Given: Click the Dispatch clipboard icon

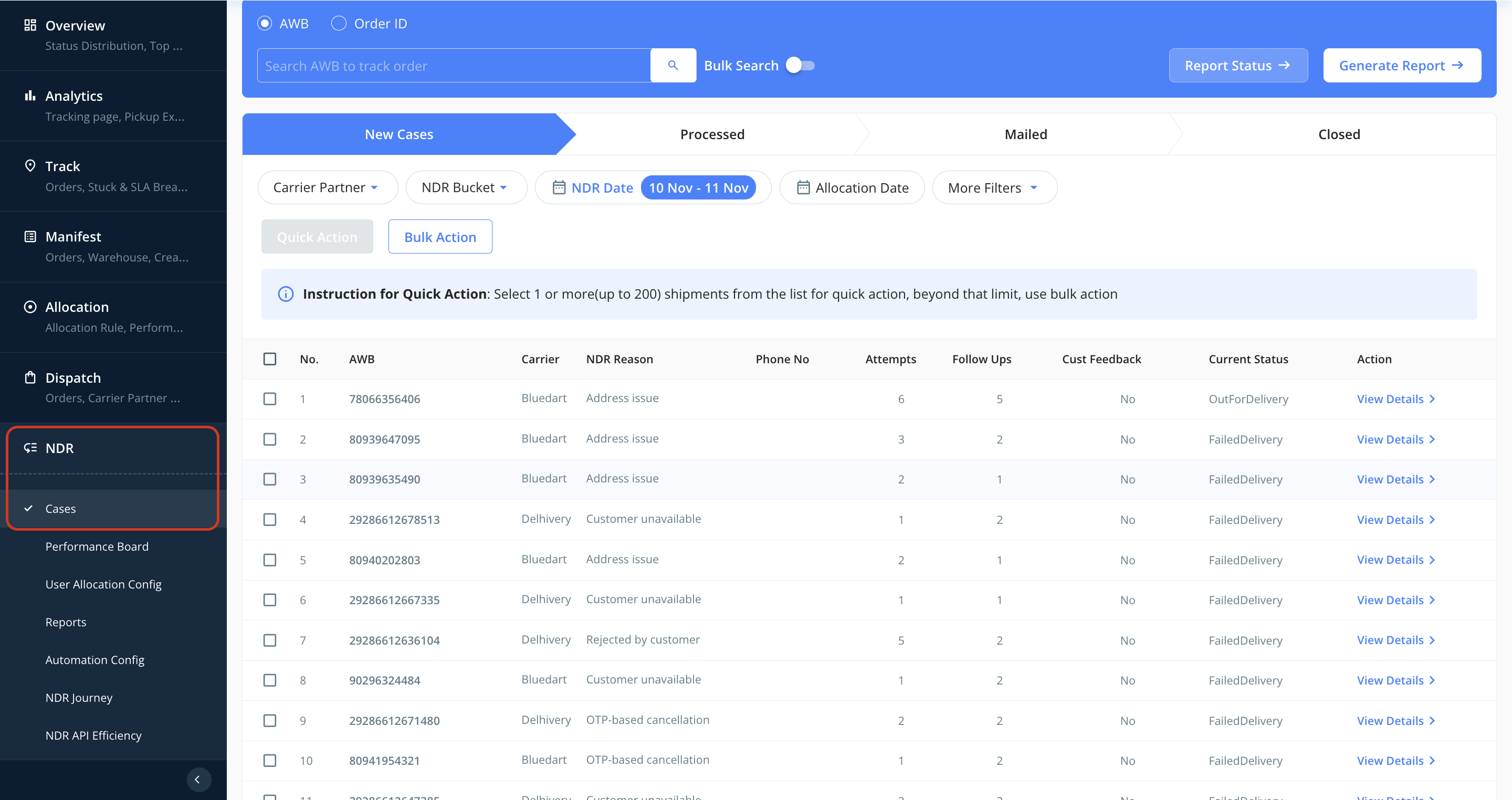Looking at the screenshot, I should click(30, 377).
